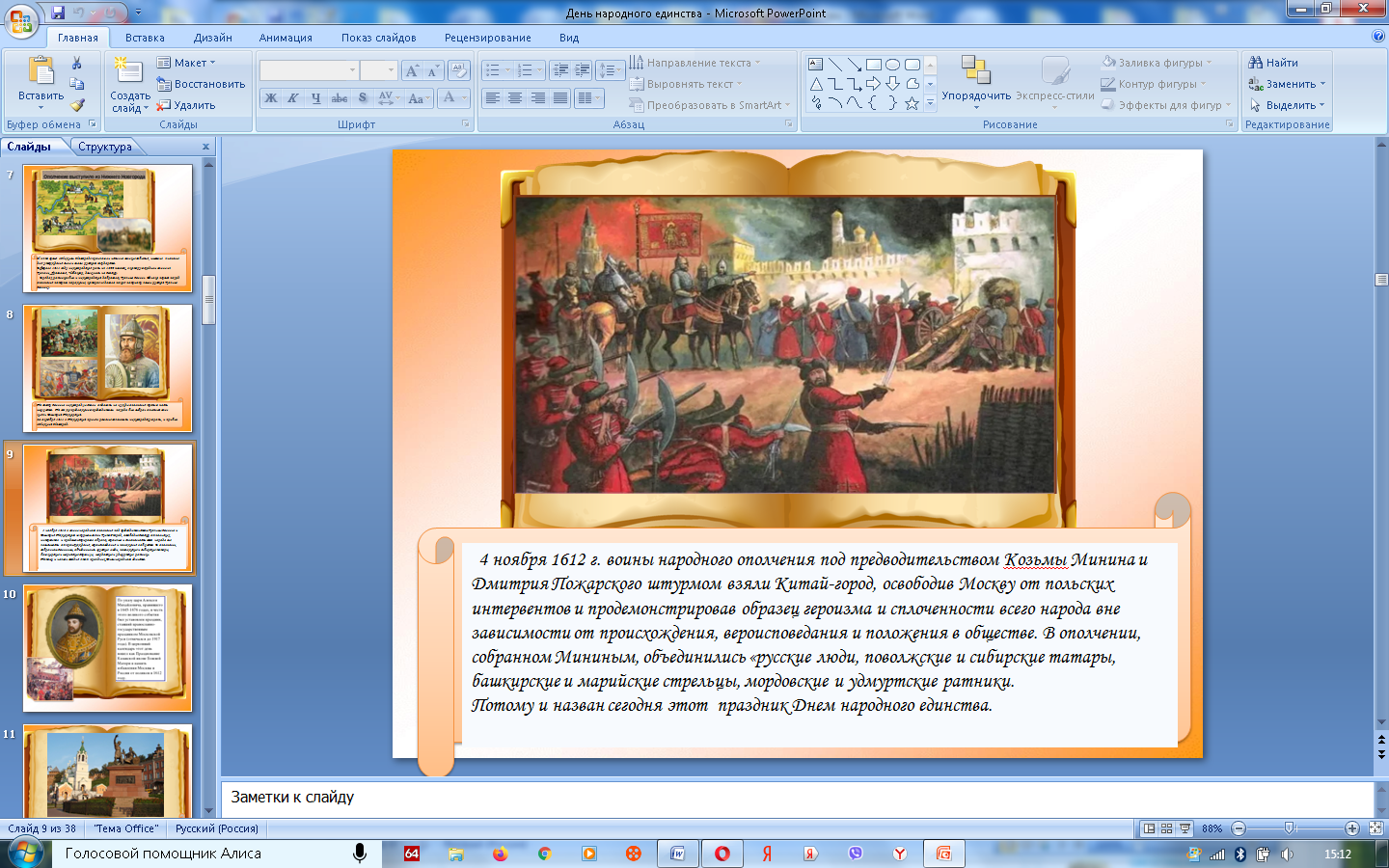
Task: Toggle center text alignment
Action: (x=515, y=98)
